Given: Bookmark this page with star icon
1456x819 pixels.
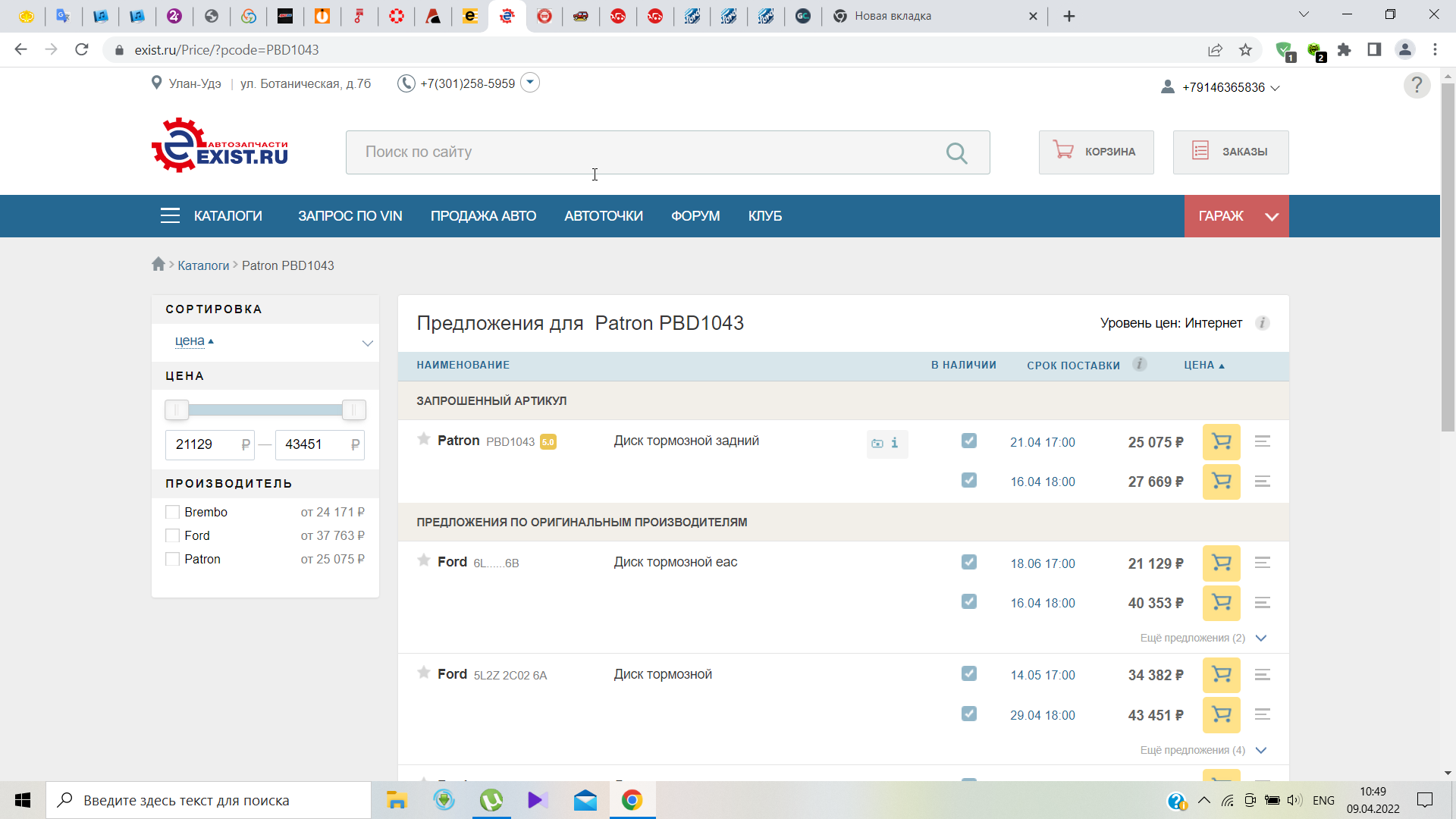Looking at the screenshot, I should click(x=1245, y=50).
